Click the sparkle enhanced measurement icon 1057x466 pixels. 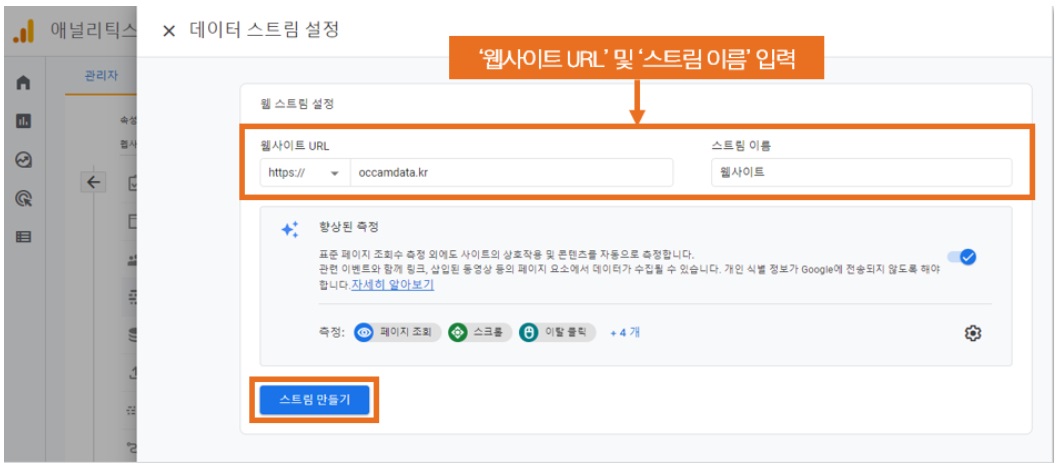[x=290, y=229]
